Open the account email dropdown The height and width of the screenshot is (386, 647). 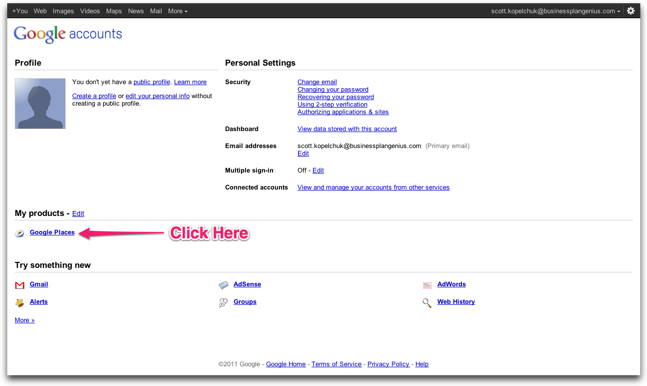[x=555, y=11]
